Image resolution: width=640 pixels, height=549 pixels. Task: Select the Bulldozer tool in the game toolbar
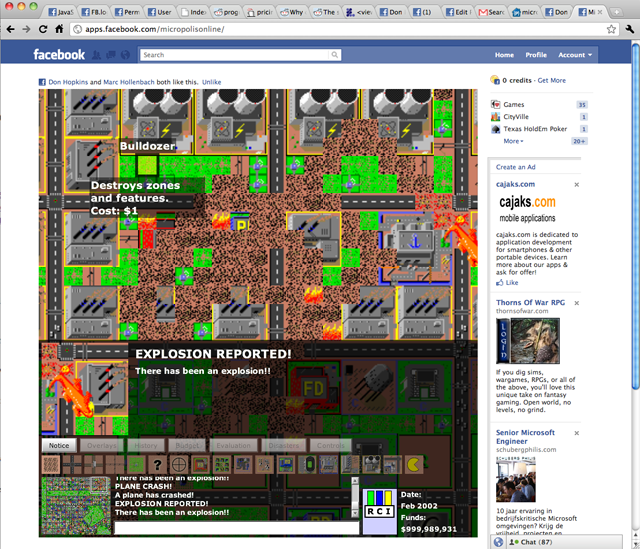pyautogui.click(x=51, y=465)
